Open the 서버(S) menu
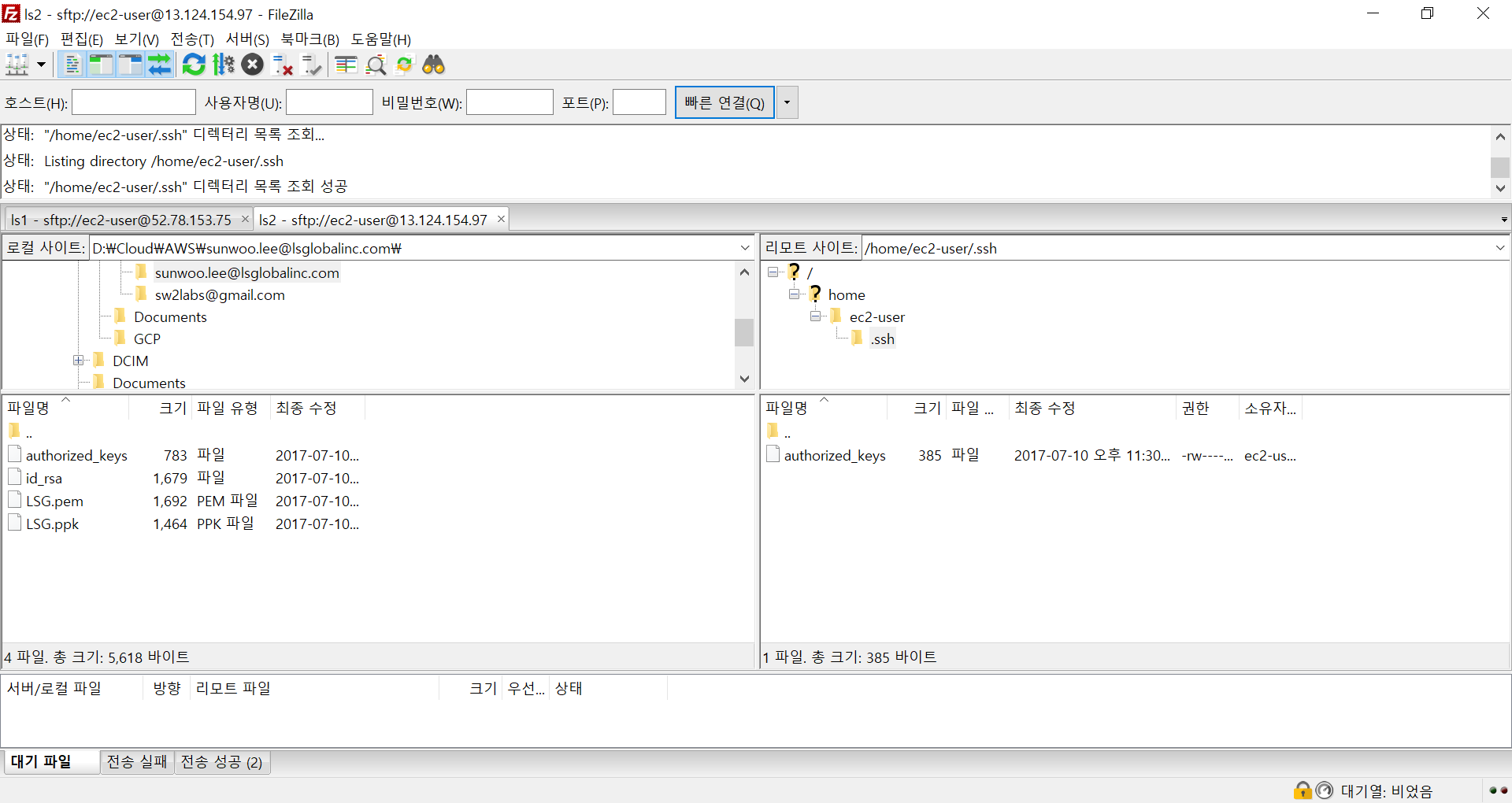This screenshot has height=803, width=1512. pos(247,39)
